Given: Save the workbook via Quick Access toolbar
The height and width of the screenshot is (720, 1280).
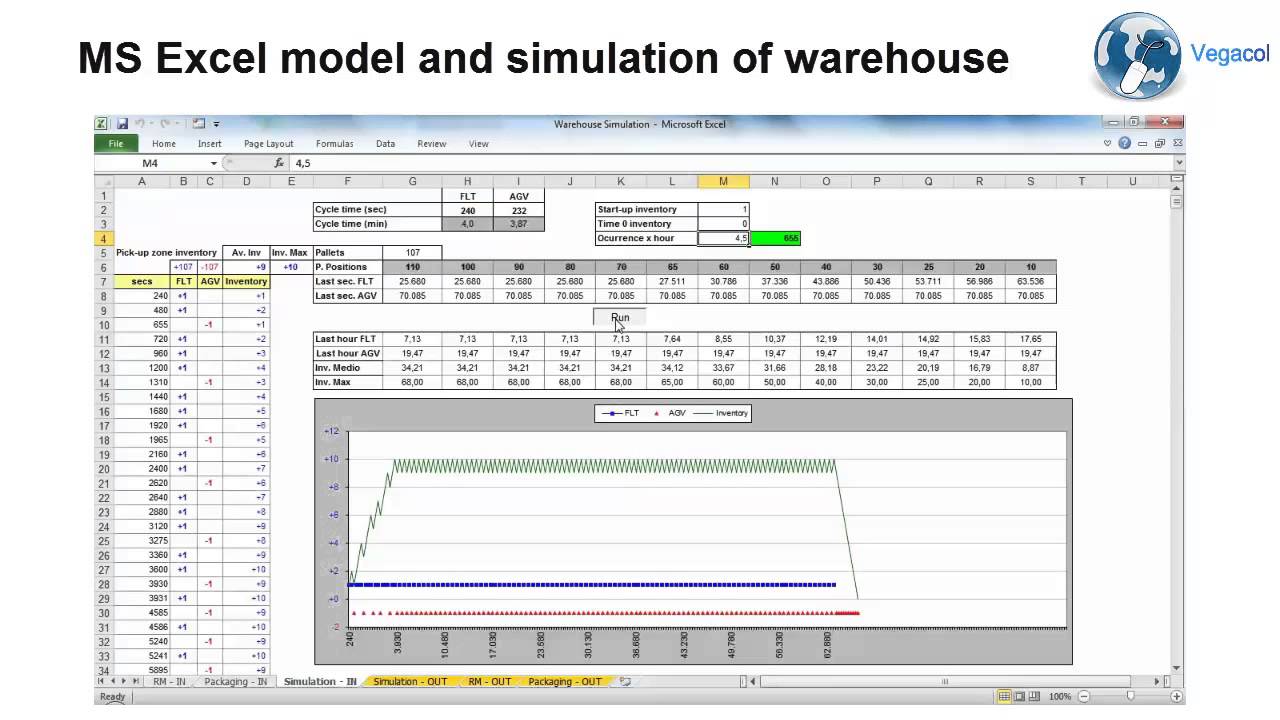Looking at the screenshot, I should pyautogui.click(x=122, y=124).
